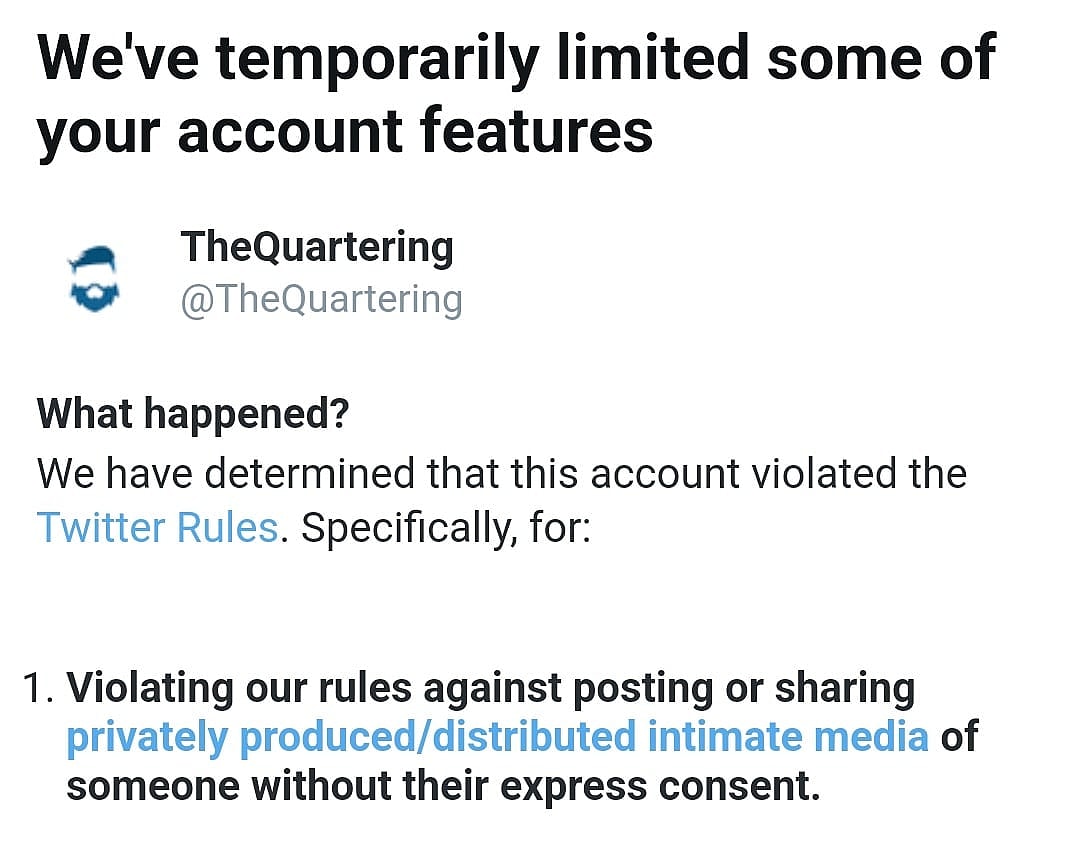Viewport: 1080px width, 865px height.
Task: Click the word "limited" in the heading
Action: [650, 57]
